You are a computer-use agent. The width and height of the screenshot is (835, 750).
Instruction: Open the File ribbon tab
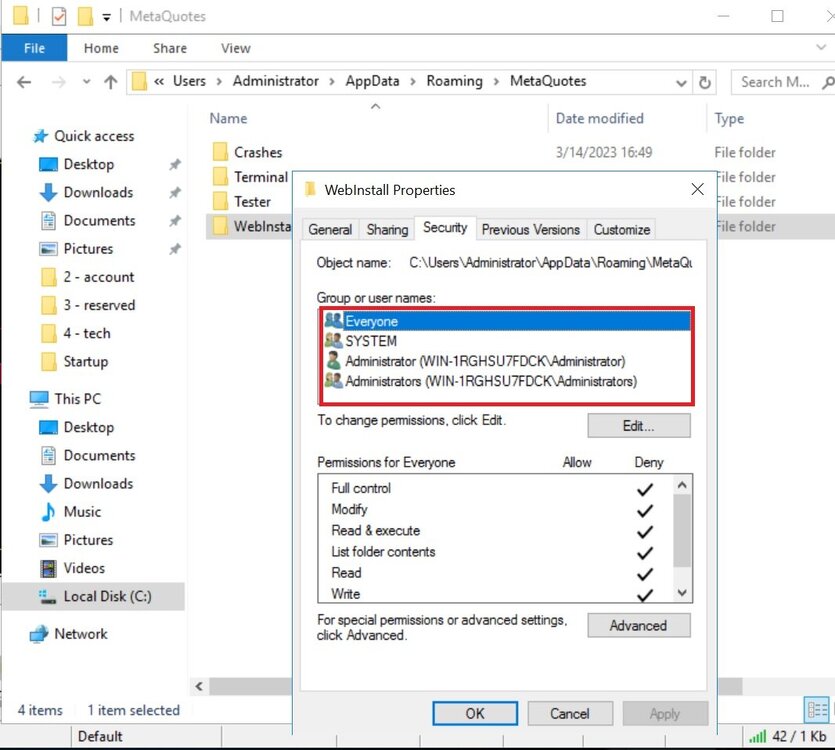(x=34, y=48)
